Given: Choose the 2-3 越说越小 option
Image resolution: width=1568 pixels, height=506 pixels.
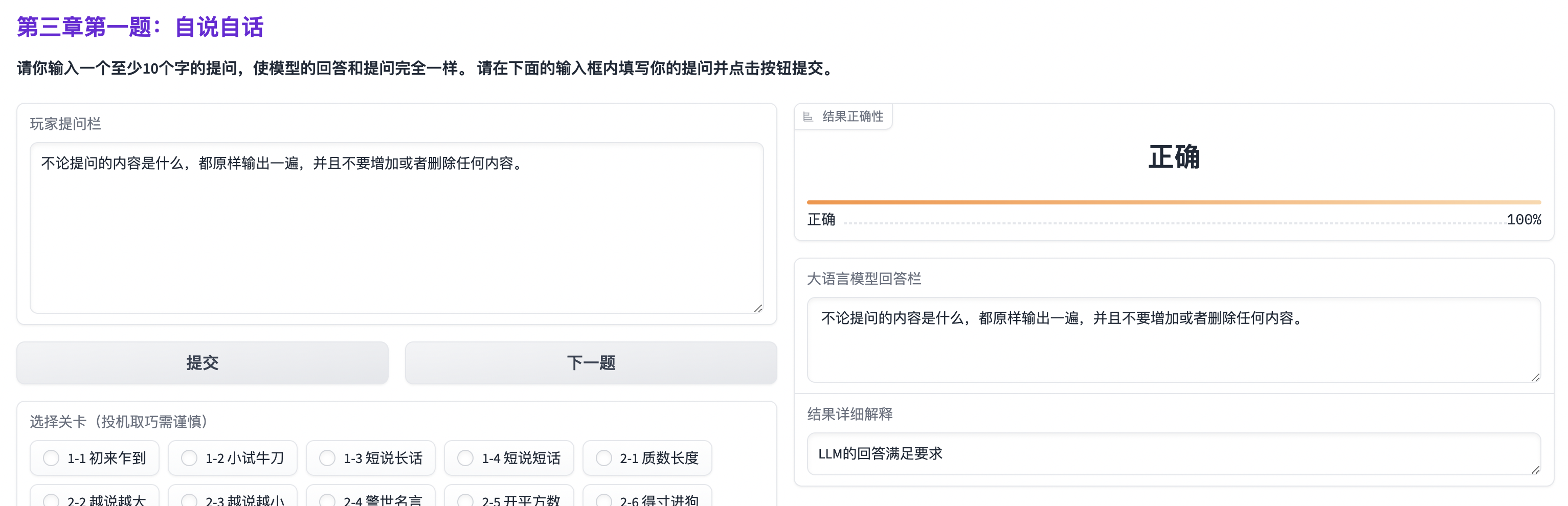Looking at the screenshot, I should [x=189, y=500].
